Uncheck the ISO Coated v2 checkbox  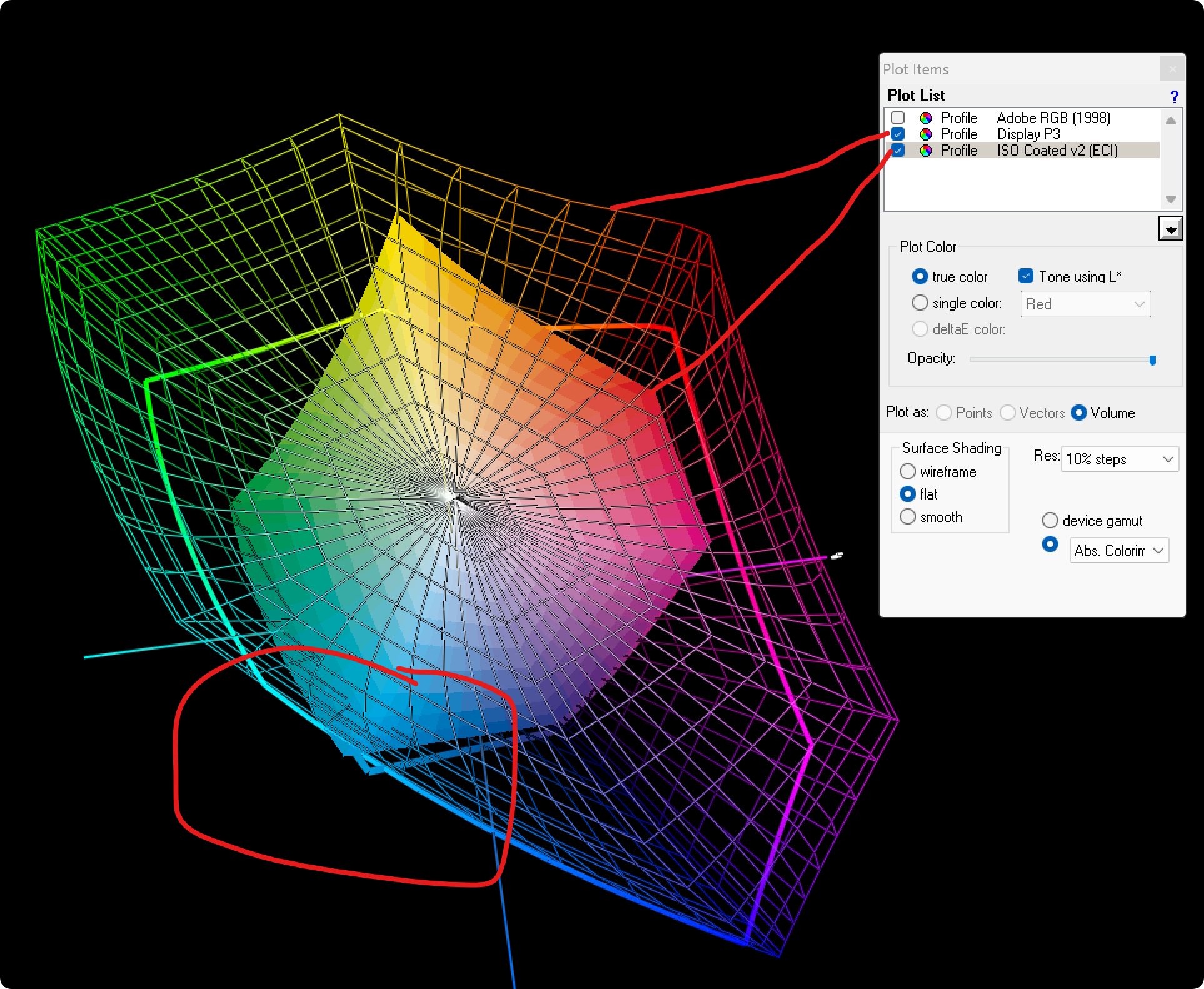tap(898, 150)
